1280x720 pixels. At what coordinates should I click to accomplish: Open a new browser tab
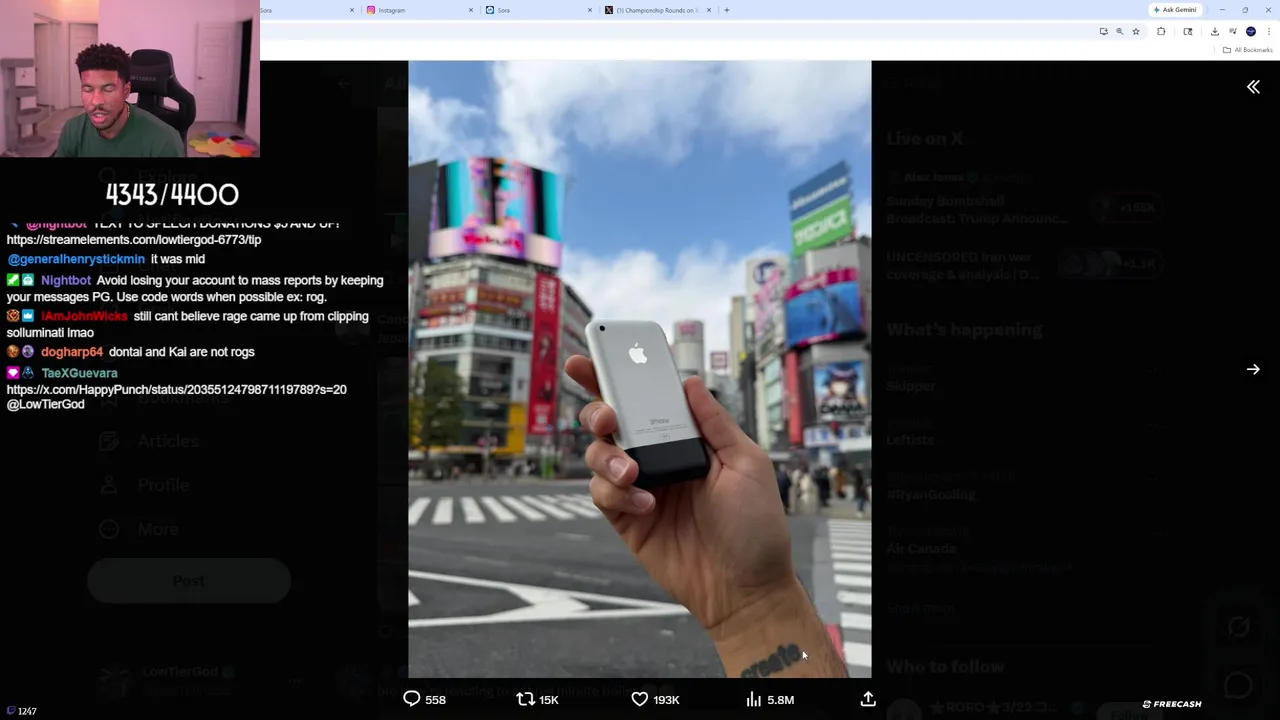click(726, 10)
